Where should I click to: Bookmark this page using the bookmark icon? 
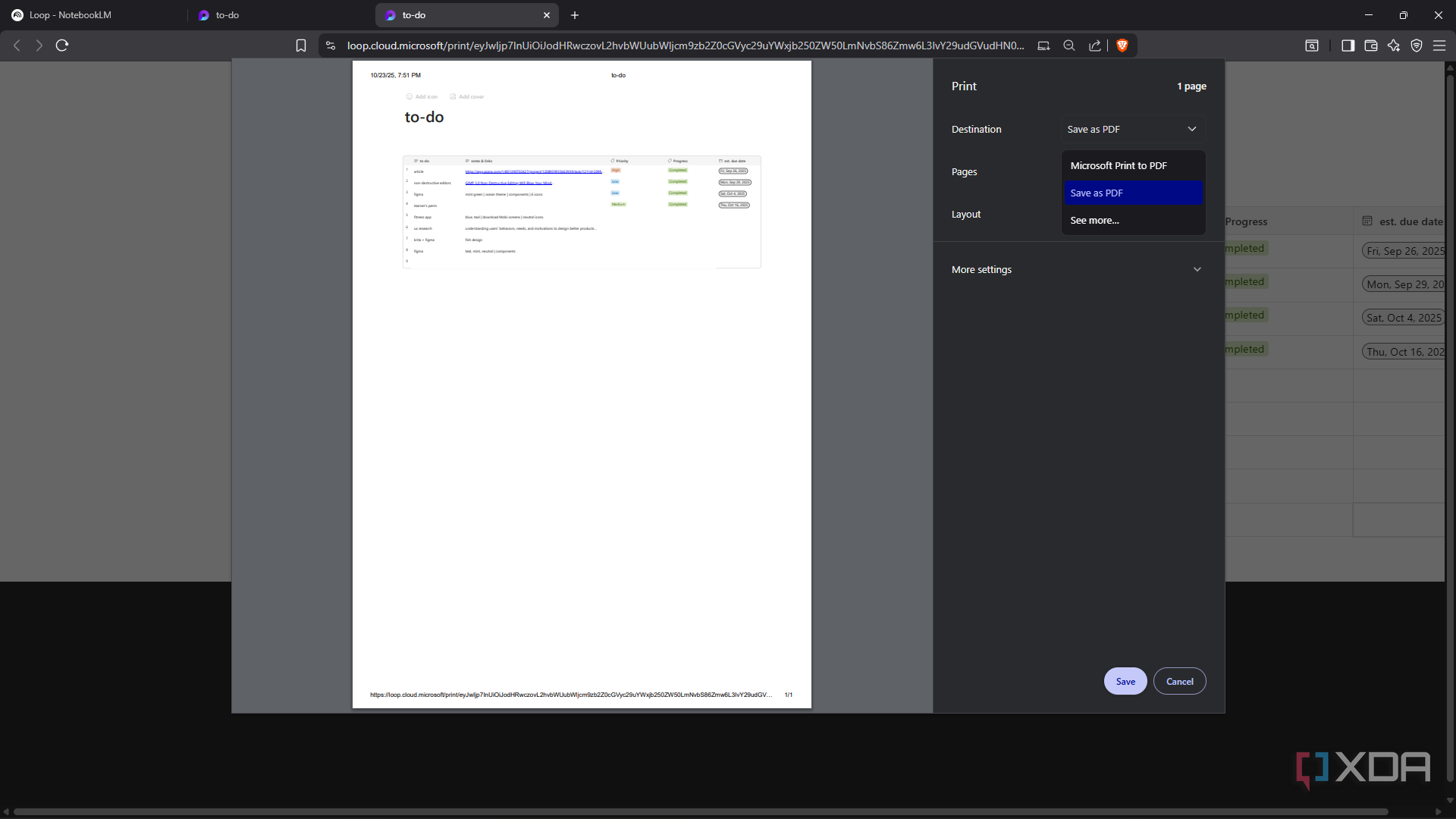coord(301,45)
